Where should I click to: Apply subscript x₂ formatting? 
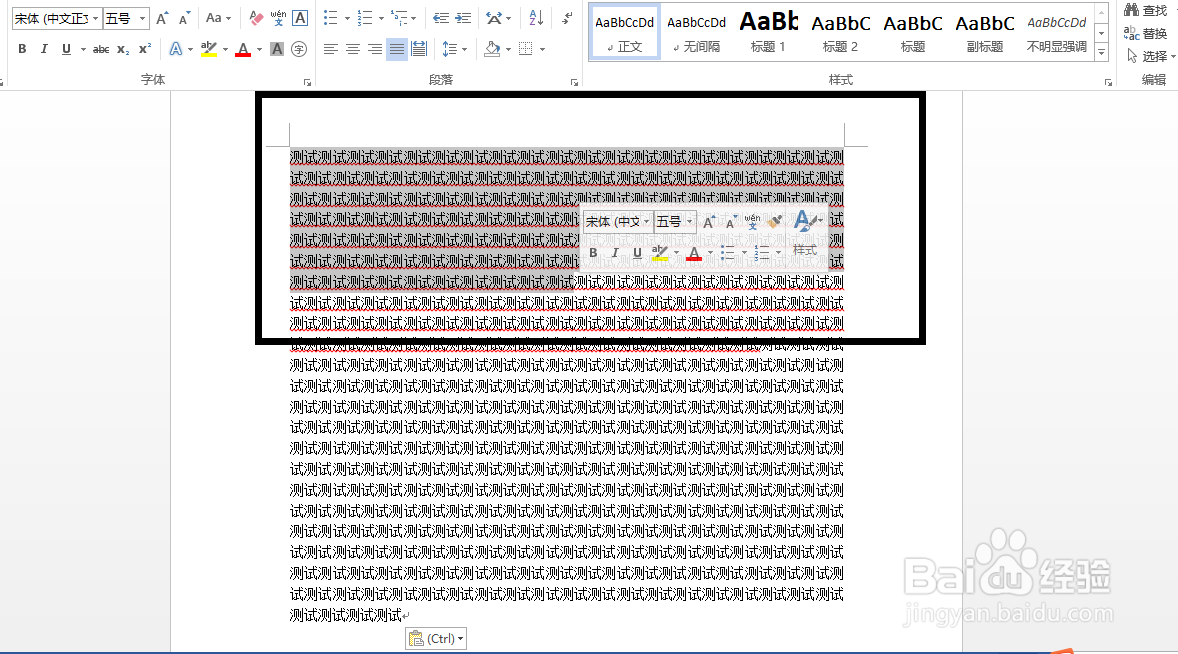[x=123, y=50]
